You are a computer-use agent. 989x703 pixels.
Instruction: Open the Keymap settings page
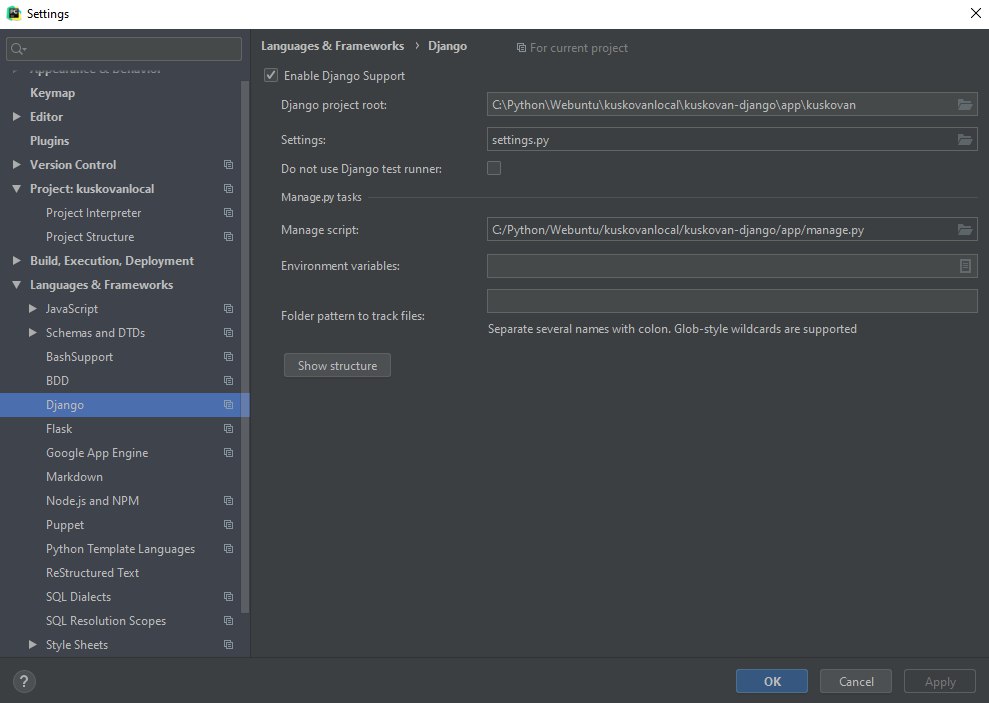coord(52,93)
